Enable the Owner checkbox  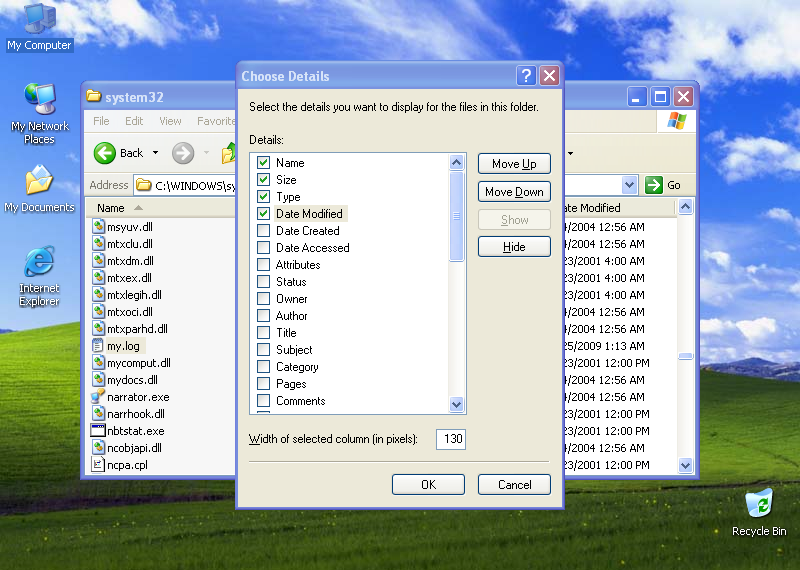click(x=263, y=299)
